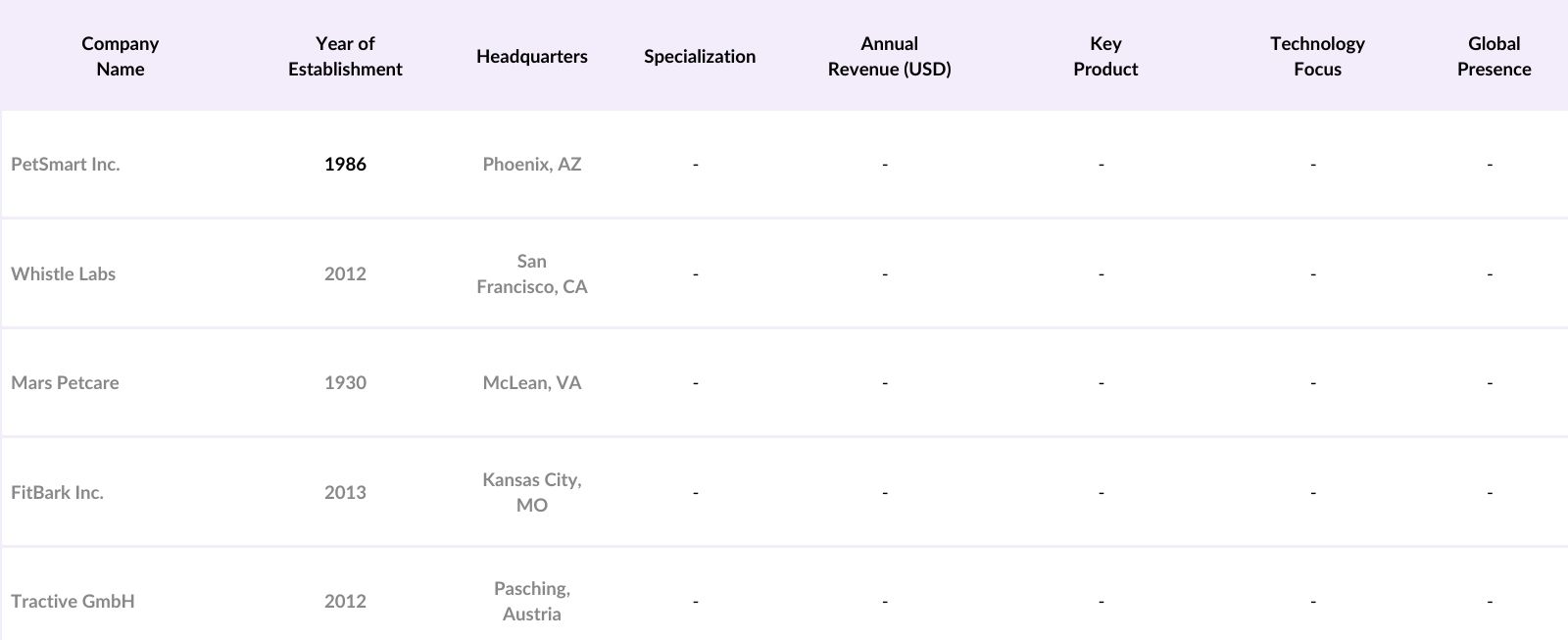Click the San Francisco, CA headquarters cell
This screenshot has height=640, width=1568.
[x=531, y=274]
